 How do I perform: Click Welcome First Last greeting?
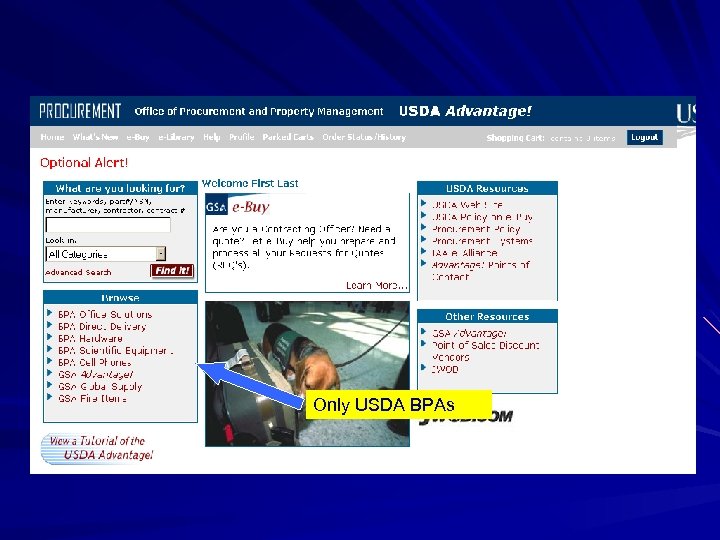coord(250,183)
